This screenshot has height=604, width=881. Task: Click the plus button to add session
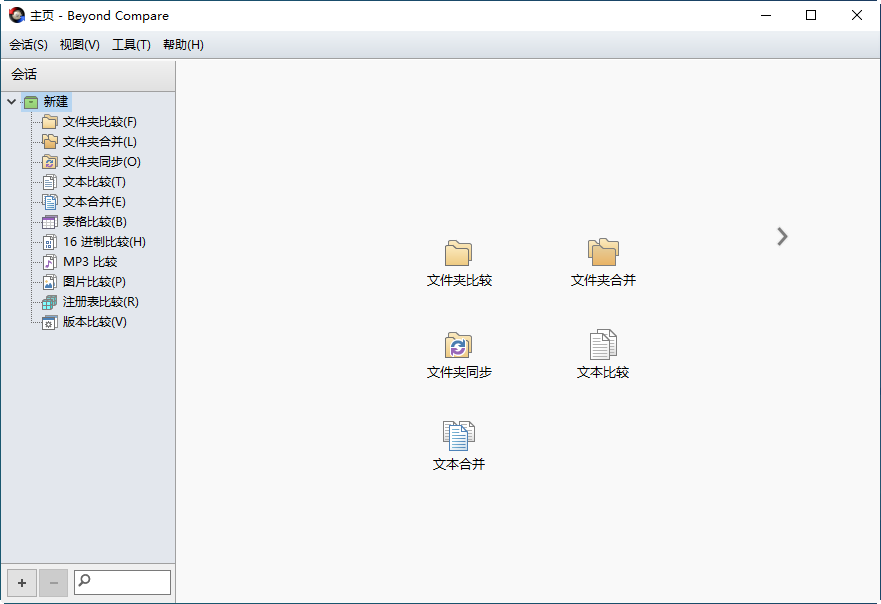pos(22,583)
